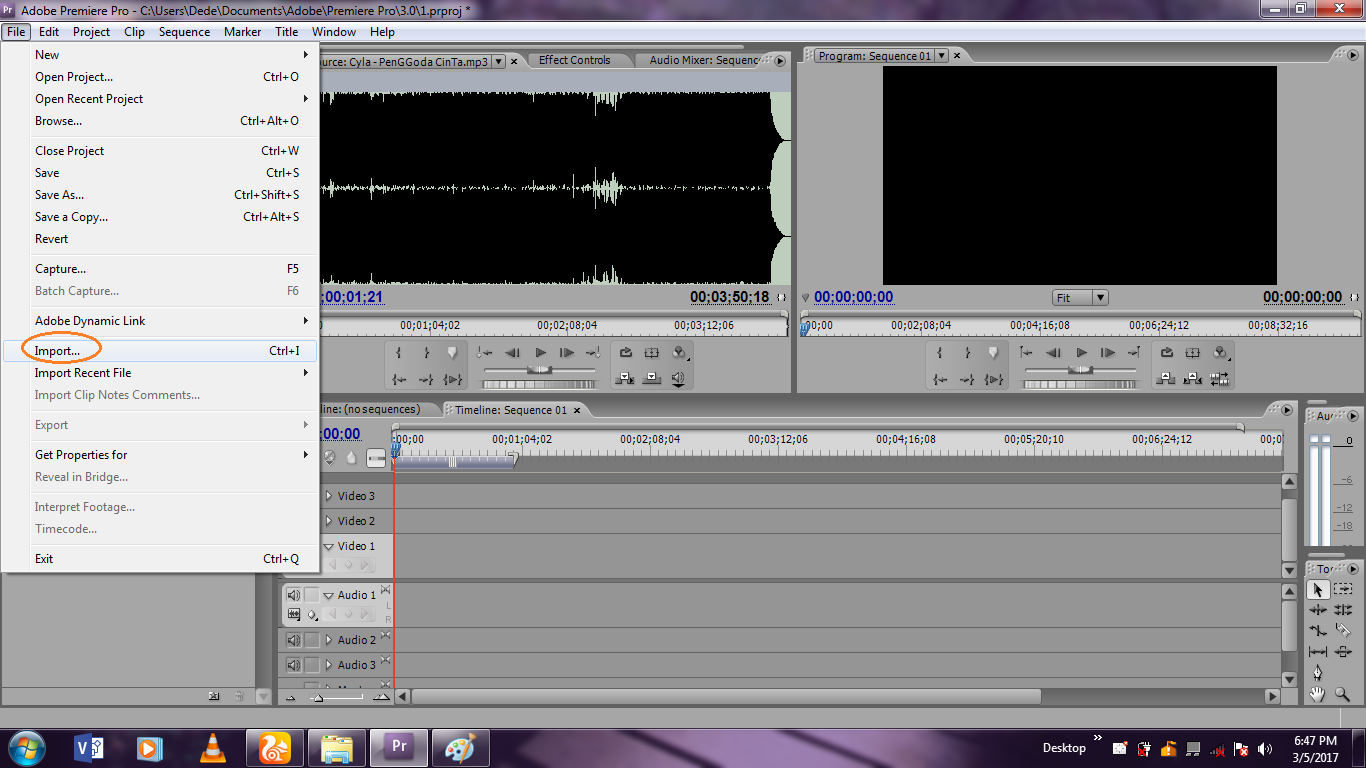Select the Ripple Edit tool
The width and height of the screenshot is (1366, 768).
[x=1318, y=610]
